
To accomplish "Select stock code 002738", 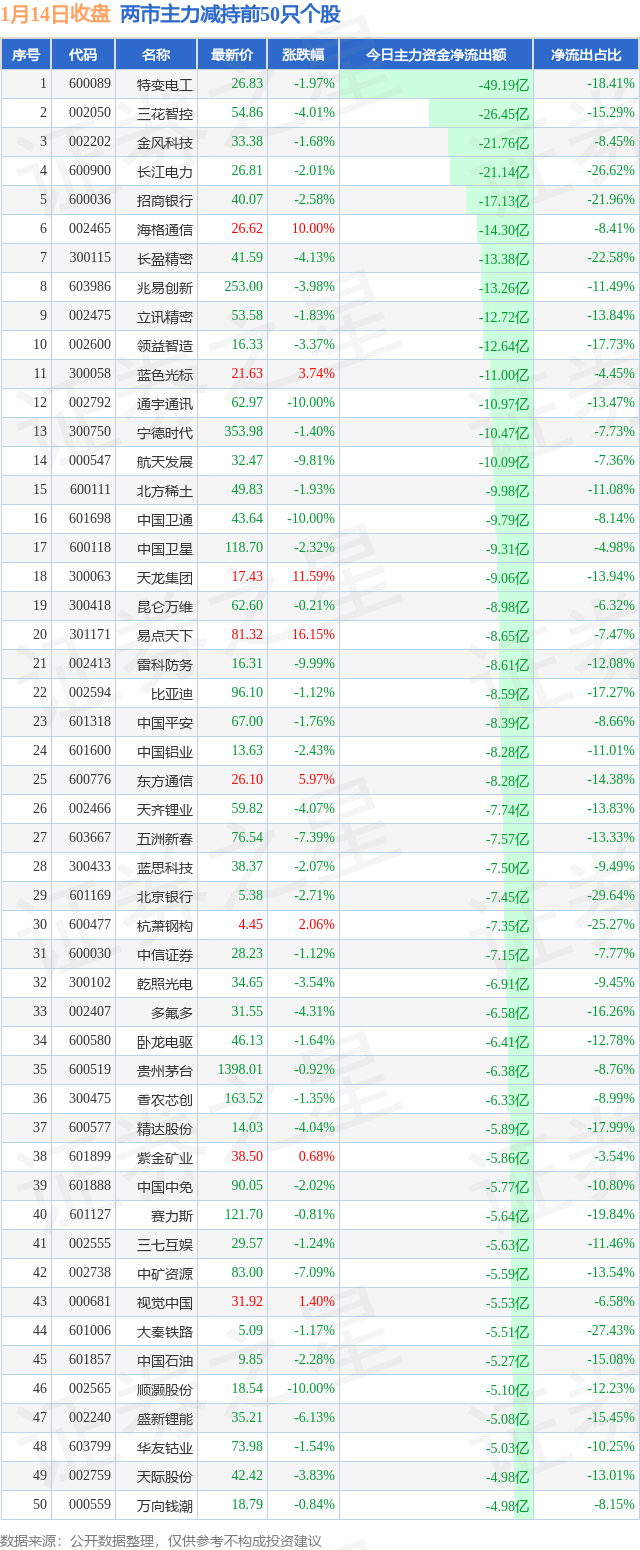I will click(90, 1273).
